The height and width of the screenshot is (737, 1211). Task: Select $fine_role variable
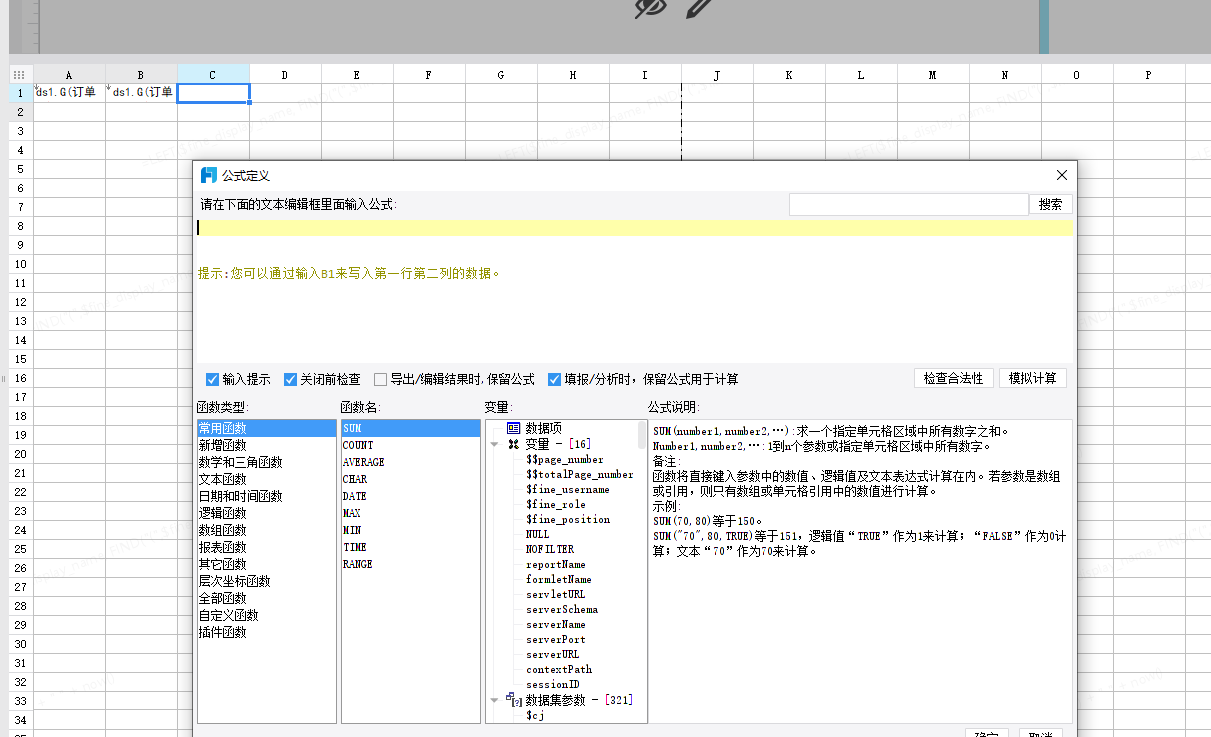[x=556, y=504]
